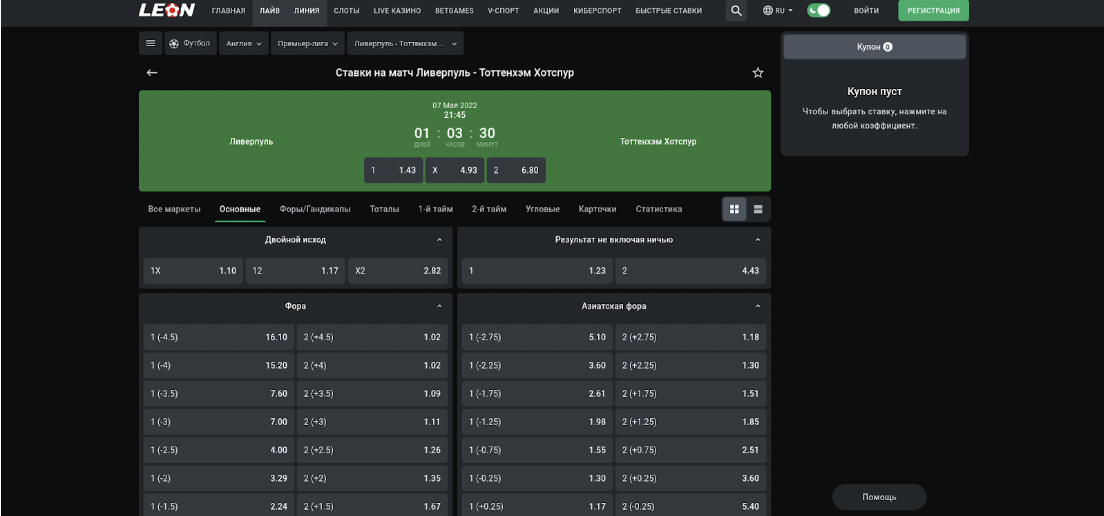The width and height of the screenshot is (1104, 516).
Task: Switch to Угловые tab
Action: [x=543, y=209]
